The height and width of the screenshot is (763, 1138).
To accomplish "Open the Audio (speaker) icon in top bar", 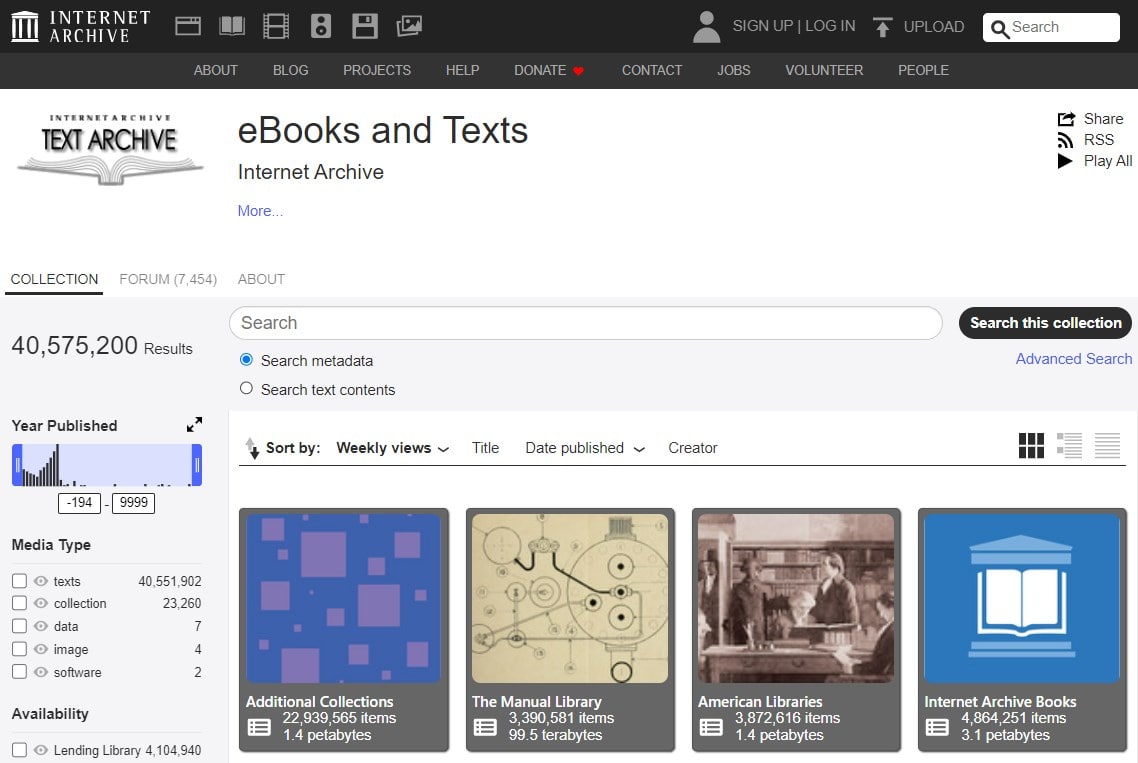I will tap(320, 26).
